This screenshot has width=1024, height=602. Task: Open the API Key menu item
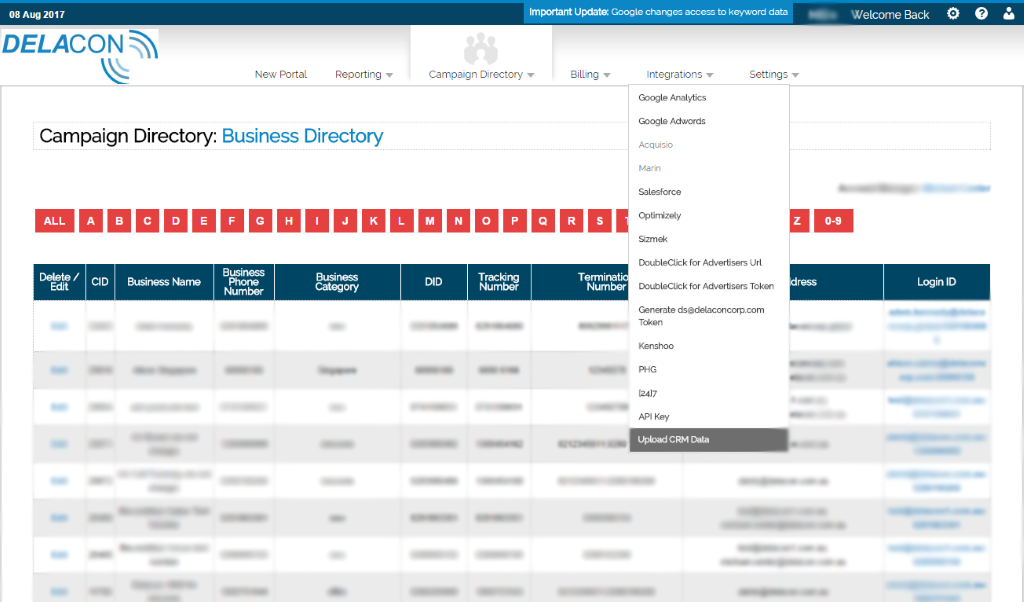point(654,417)
